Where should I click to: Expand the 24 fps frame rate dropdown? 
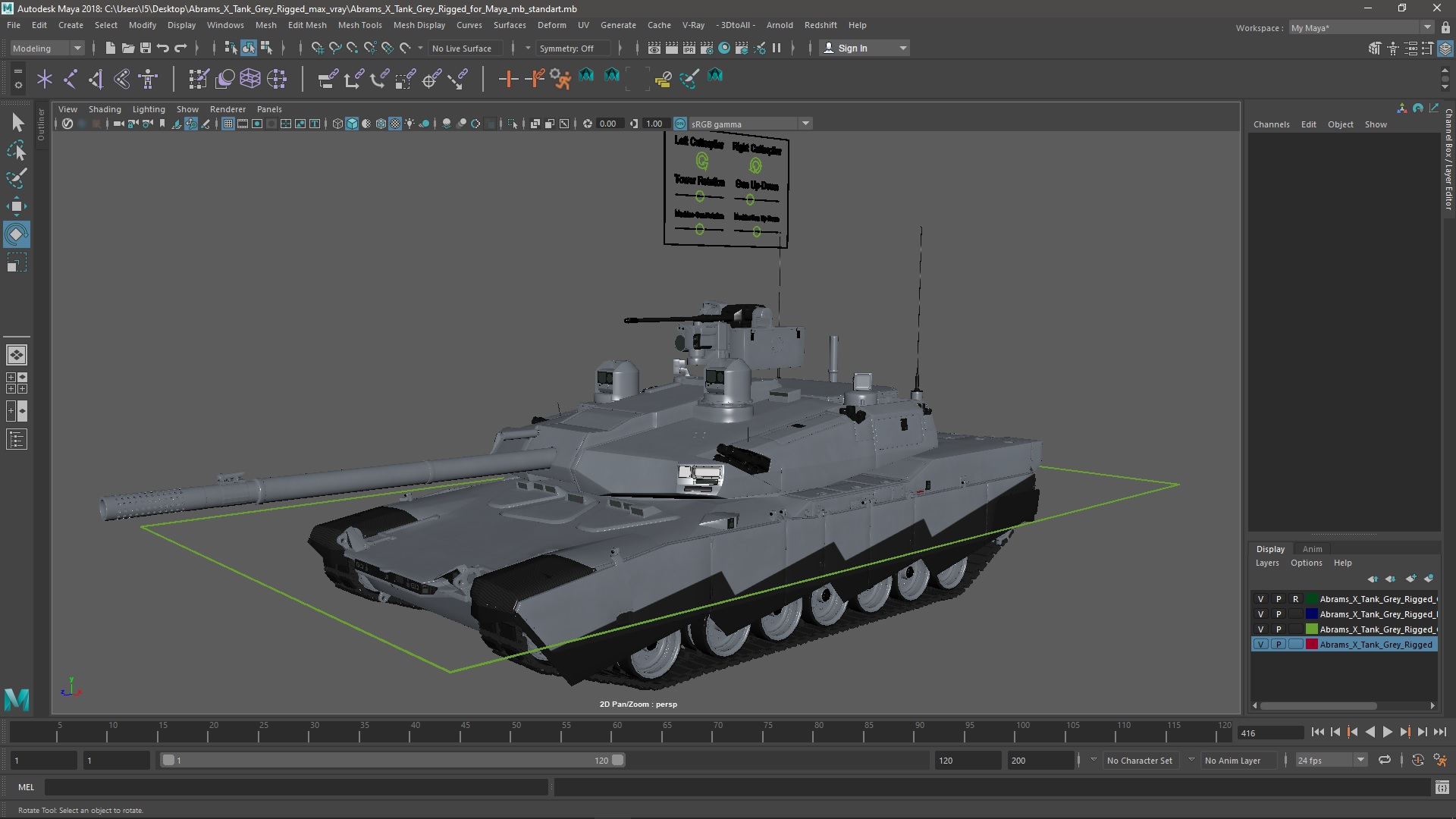pyautogui.click(x=1360, y=760)
